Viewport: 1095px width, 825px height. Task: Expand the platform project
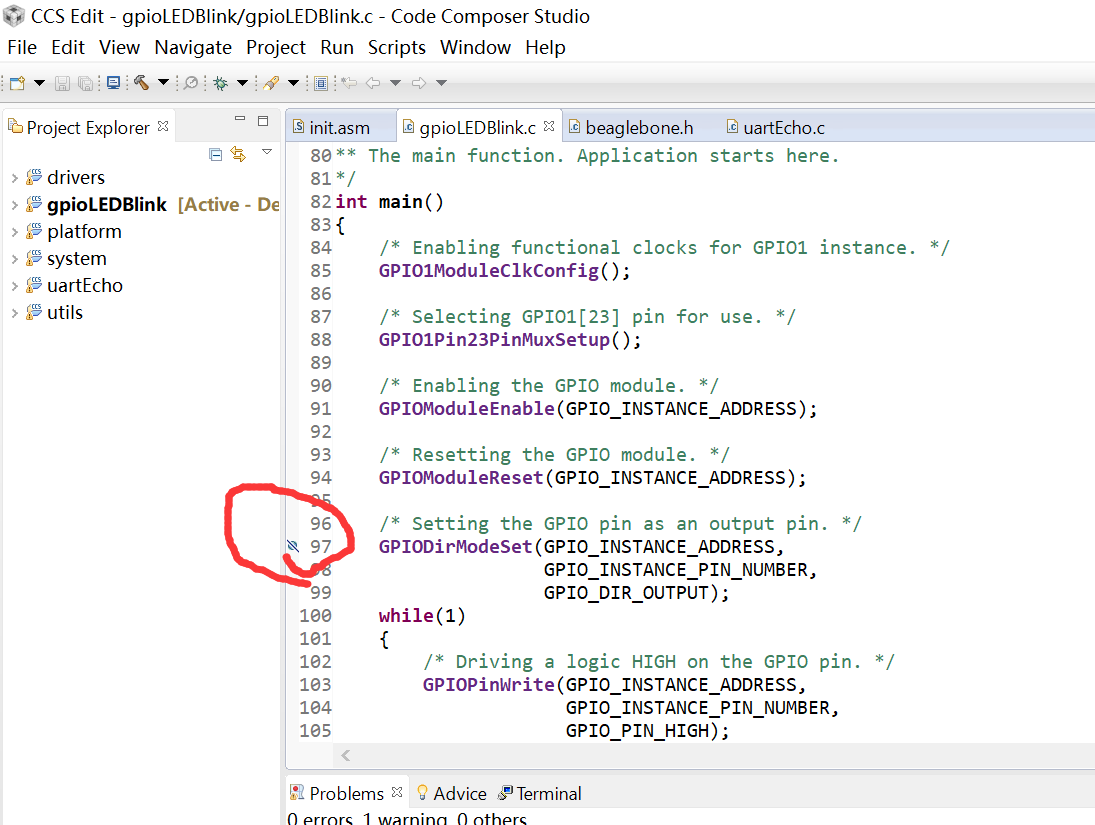14,232
